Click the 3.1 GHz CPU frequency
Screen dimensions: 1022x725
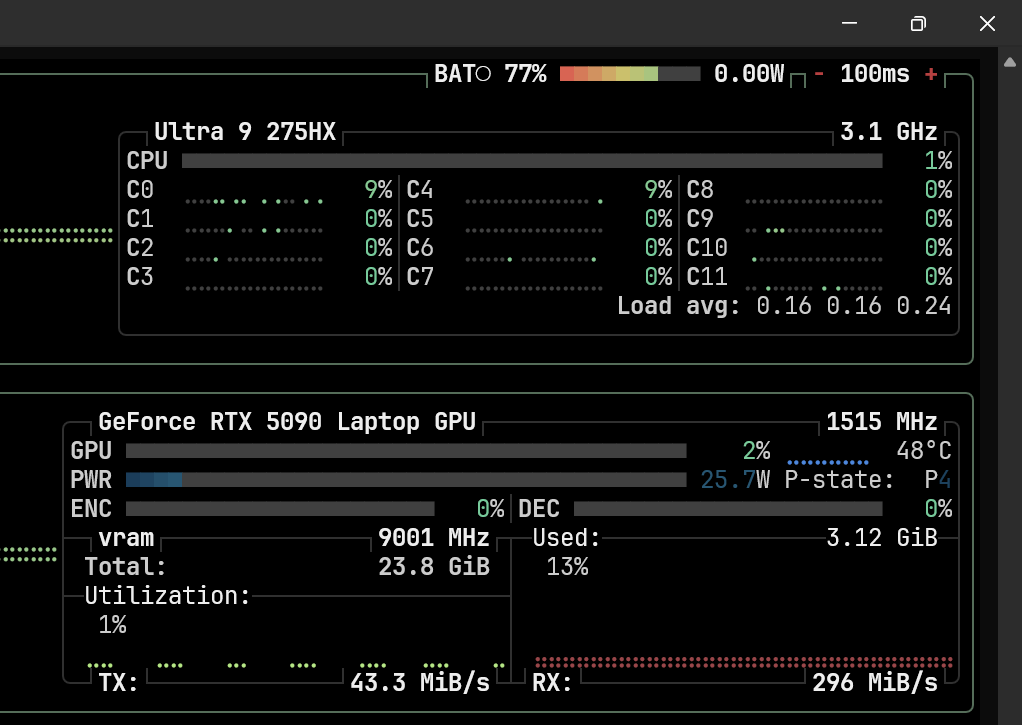pos(889,132)
